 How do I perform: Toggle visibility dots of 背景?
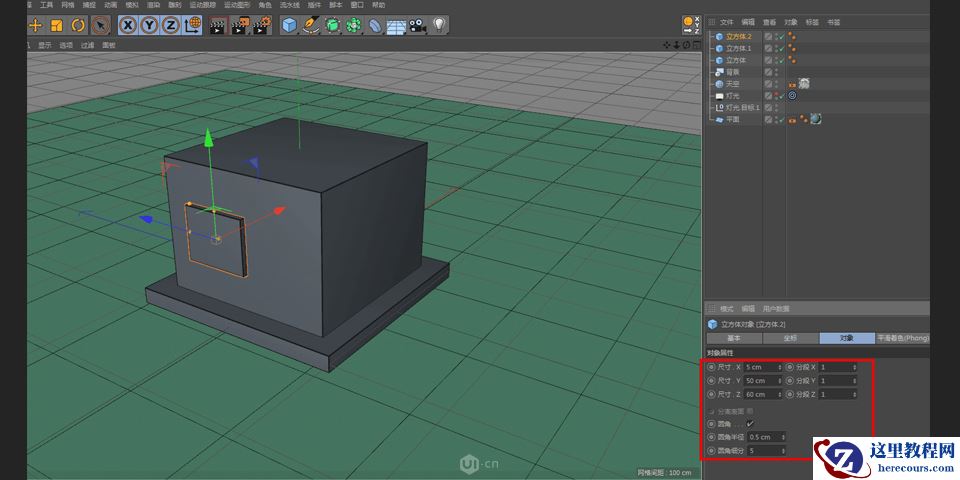tap(776, 72)
